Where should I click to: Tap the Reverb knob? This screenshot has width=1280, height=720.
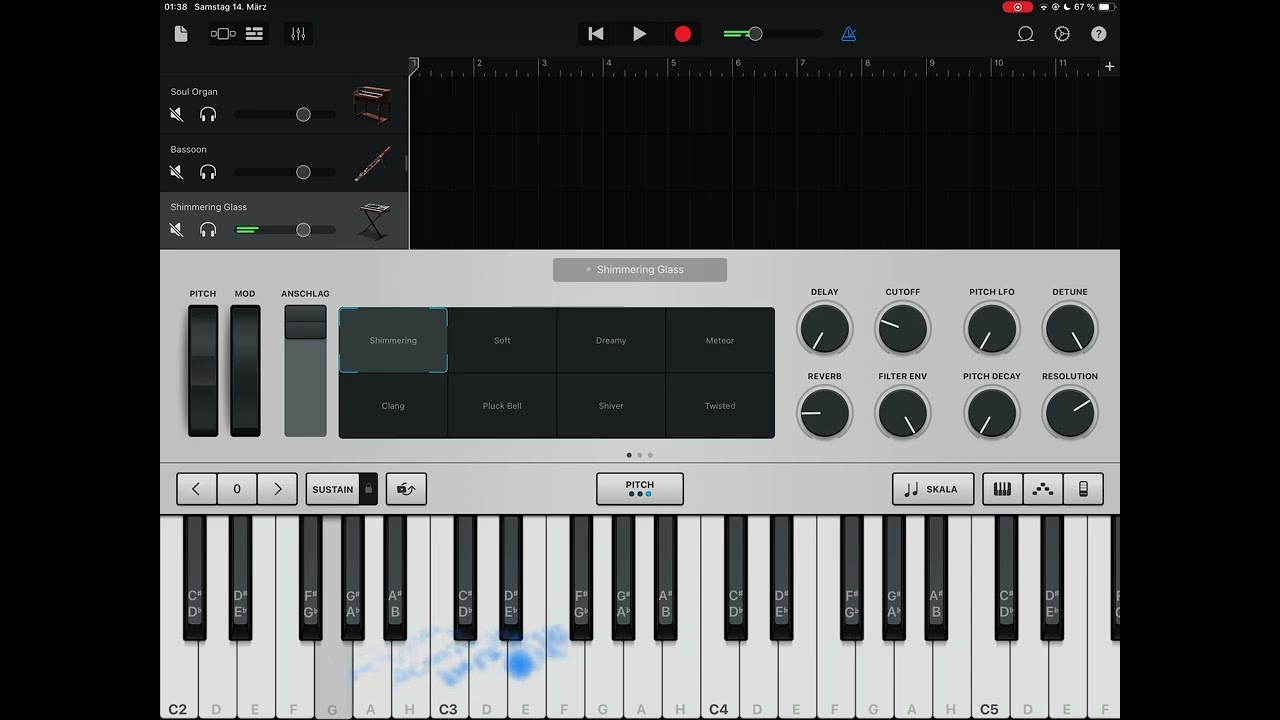pos(825,412)
